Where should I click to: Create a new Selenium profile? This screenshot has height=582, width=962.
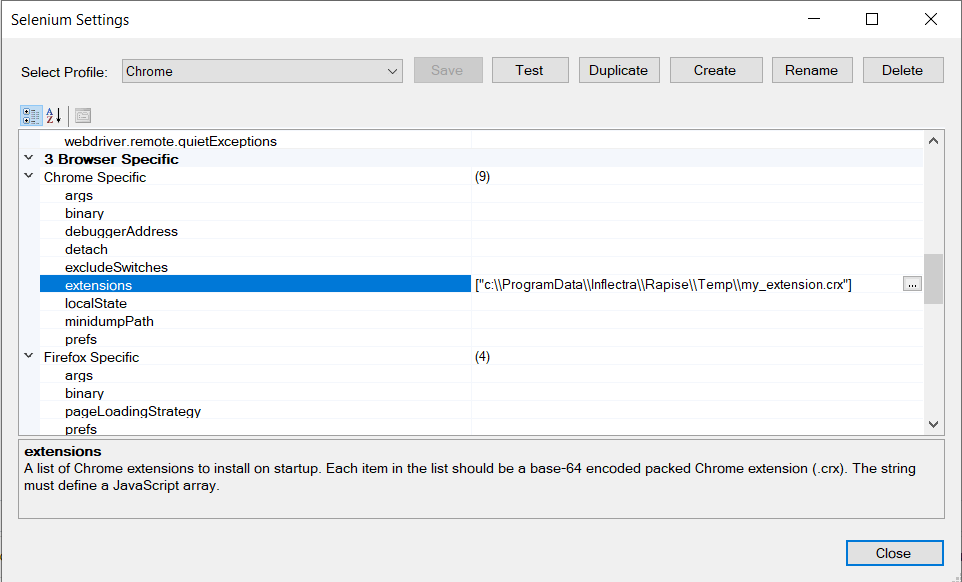(x=715, y=70)
